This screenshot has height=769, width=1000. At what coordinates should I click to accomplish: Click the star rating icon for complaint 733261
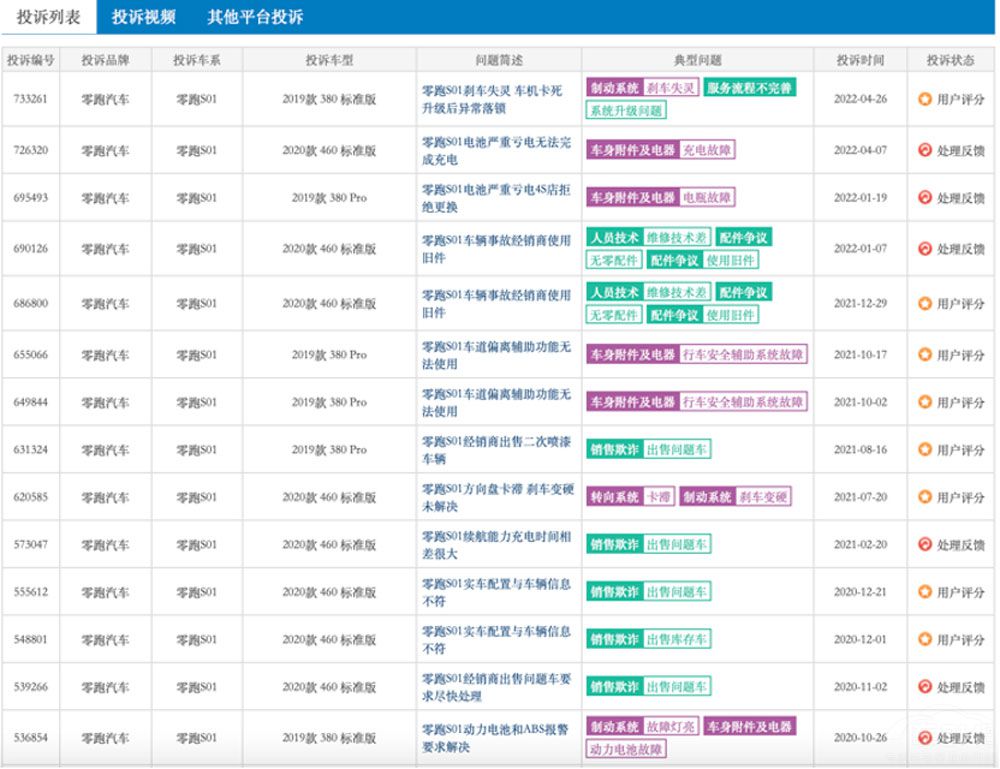tap(925, 99)
